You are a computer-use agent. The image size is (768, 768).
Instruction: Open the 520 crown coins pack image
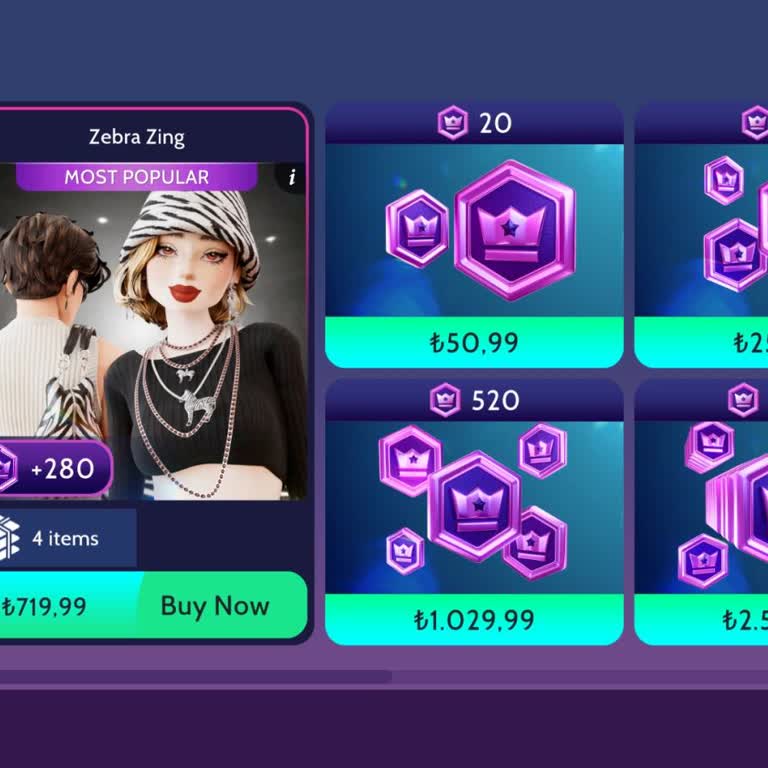point(474,507)
